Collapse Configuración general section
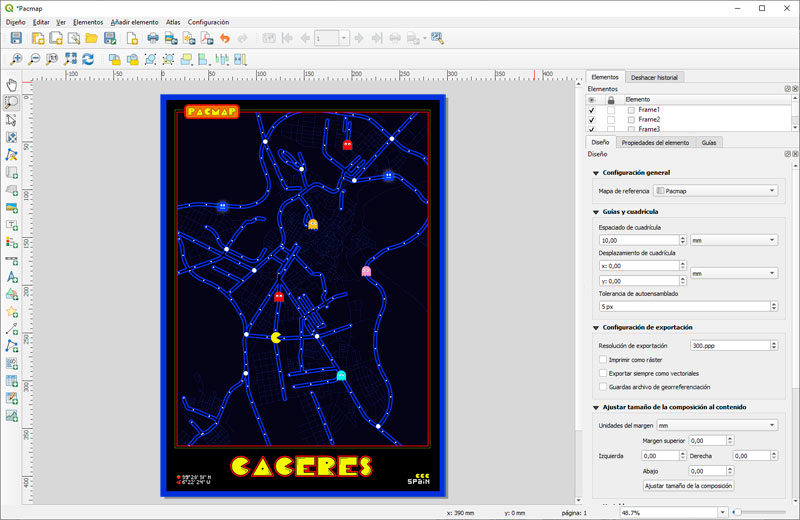The image size is (800, 520). click(x=595, y=173)
